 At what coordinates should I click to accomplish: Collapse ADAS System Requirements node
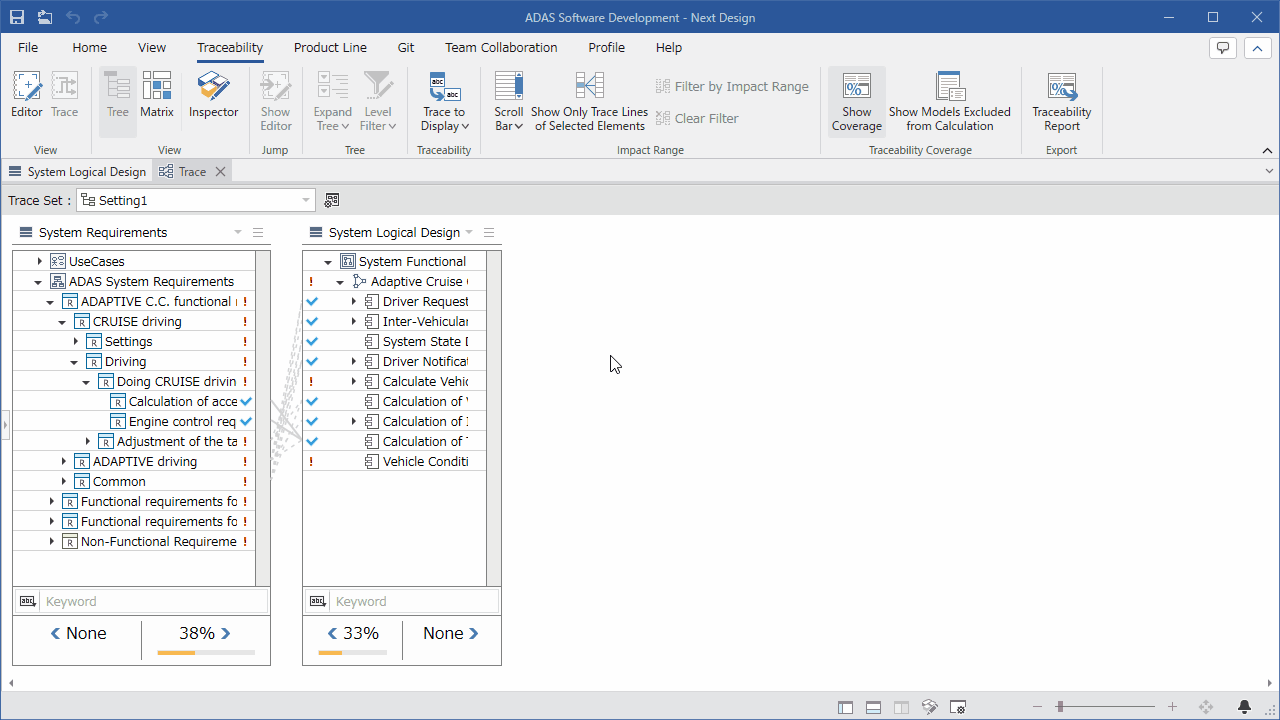39,282
